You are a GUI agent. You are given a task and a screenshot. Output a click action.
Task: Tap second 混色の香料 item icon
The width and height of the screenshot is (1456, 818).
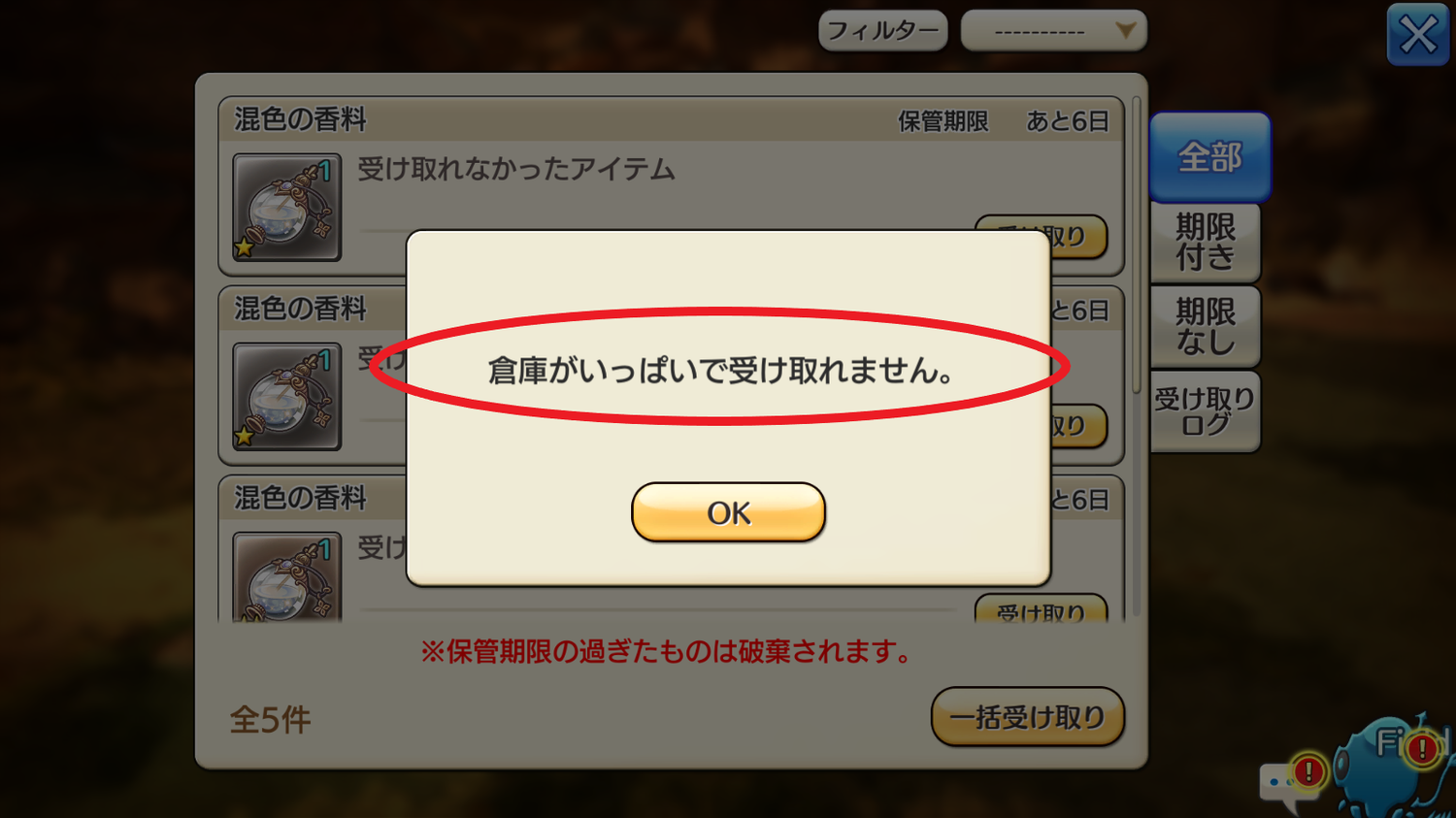[x=286, y=396]
